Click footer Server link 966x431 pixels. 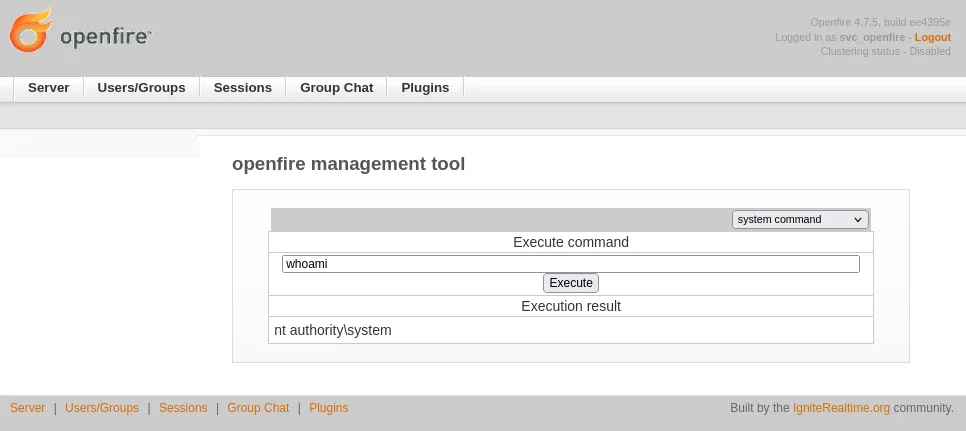[x=28, y=408]
